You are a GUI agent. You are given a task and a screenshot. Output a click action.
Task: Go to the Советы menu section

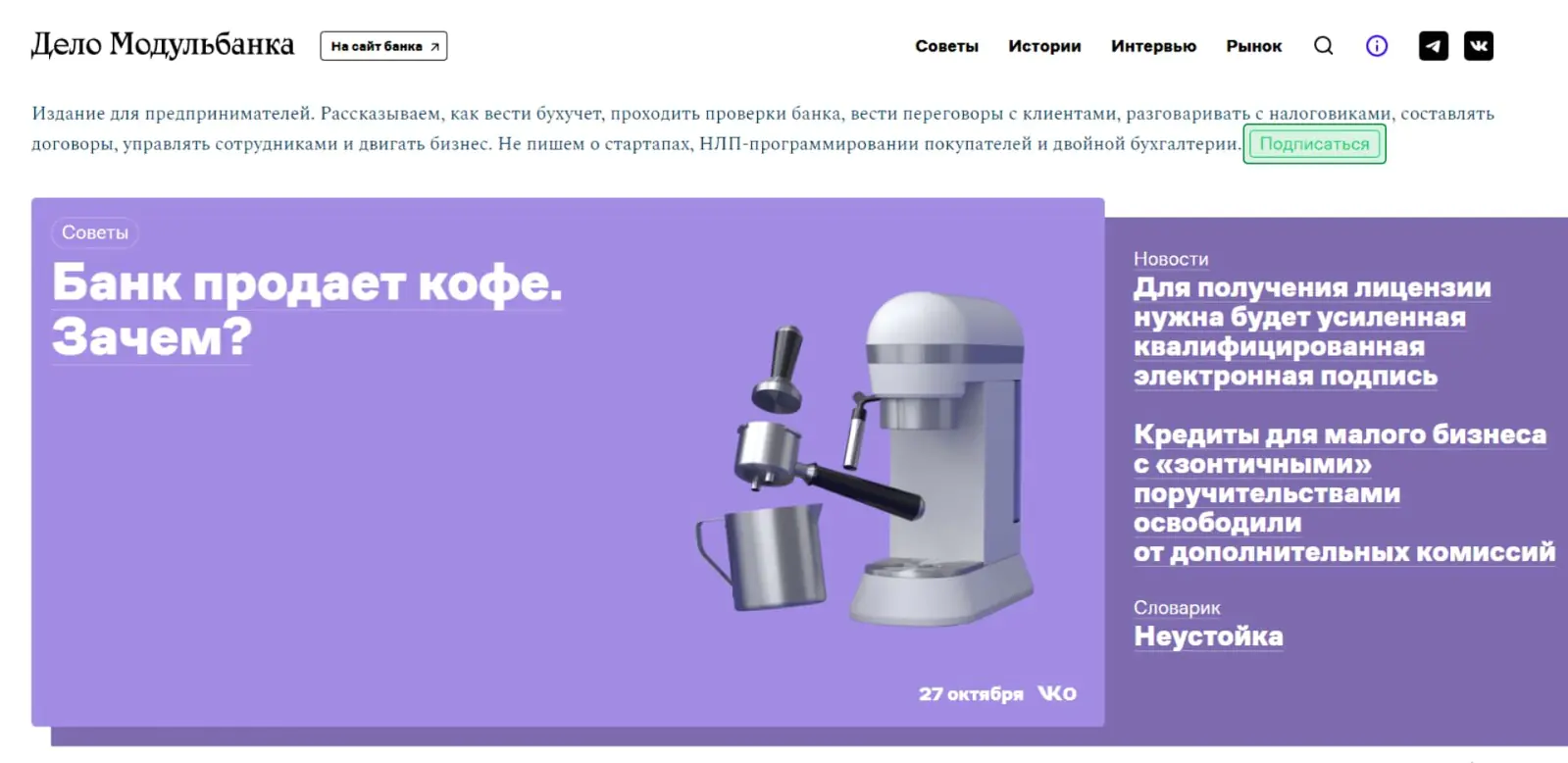[946, 46]
